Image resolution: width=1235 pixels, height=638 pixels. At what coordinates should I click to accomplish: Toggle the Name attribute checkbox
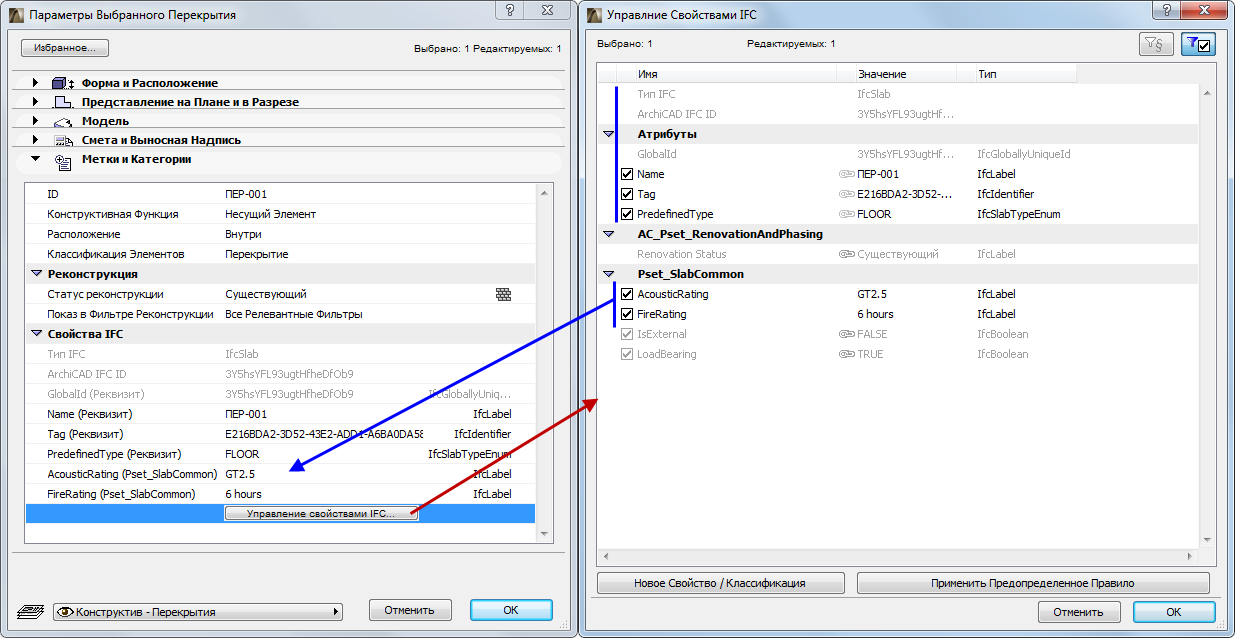tap(627, 174)
